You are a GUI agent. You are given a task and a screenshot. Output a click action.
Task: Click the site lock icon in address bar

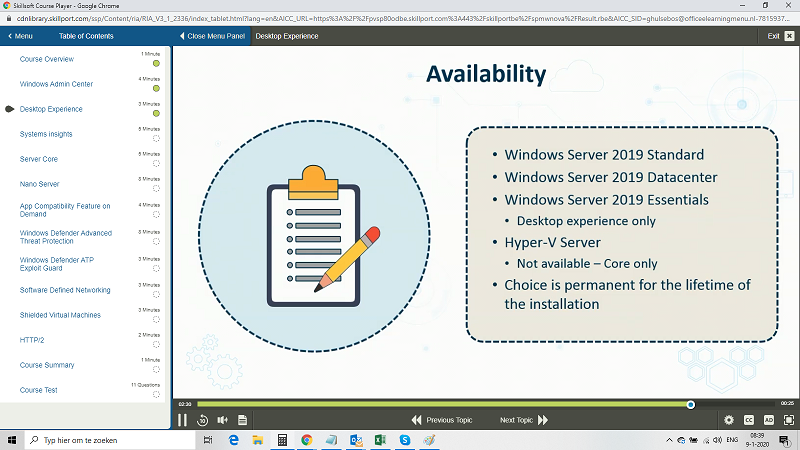coord(9,18)
